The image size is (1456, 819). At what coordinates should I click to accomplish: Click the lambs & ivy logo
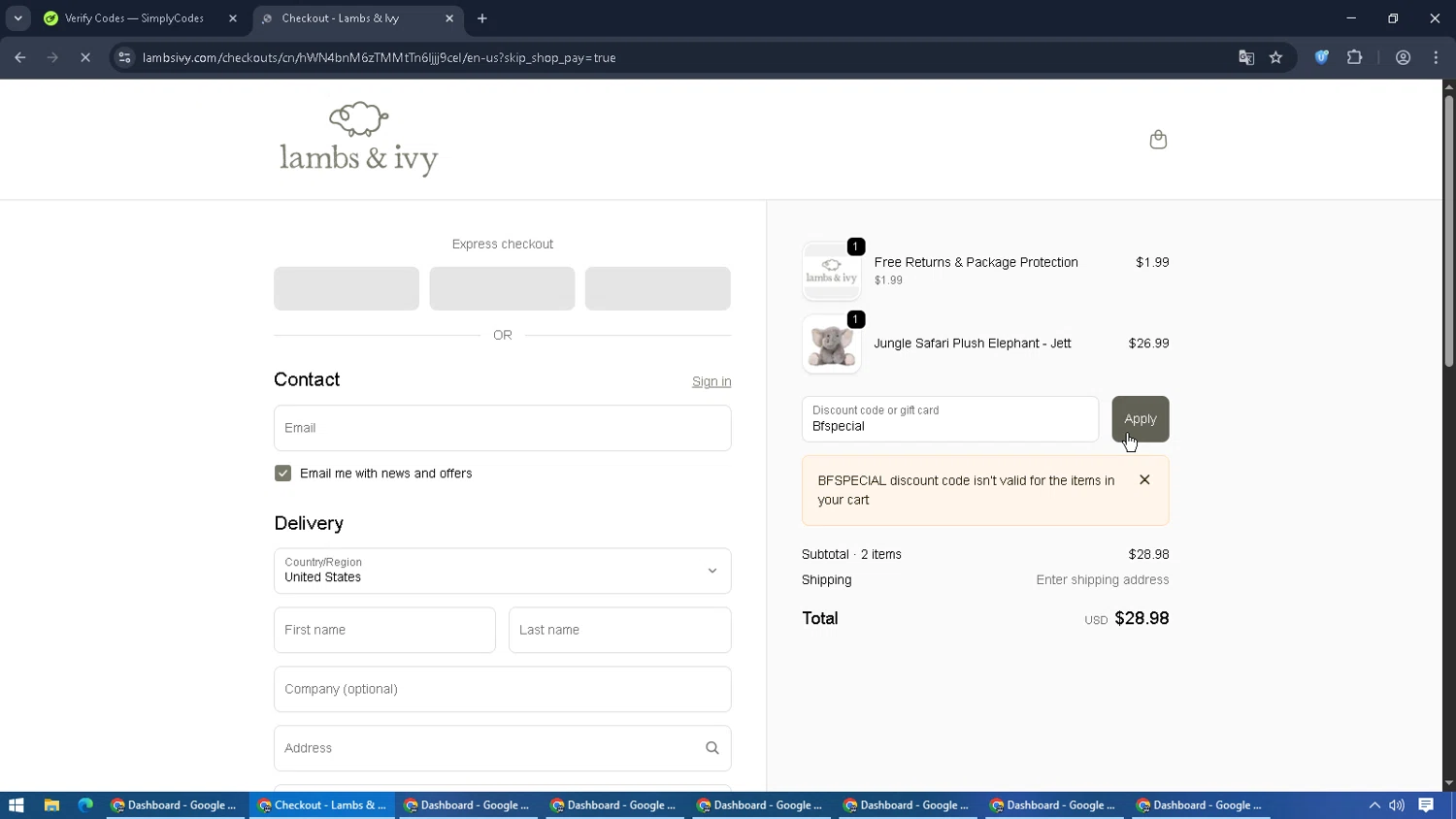(359, 139)
